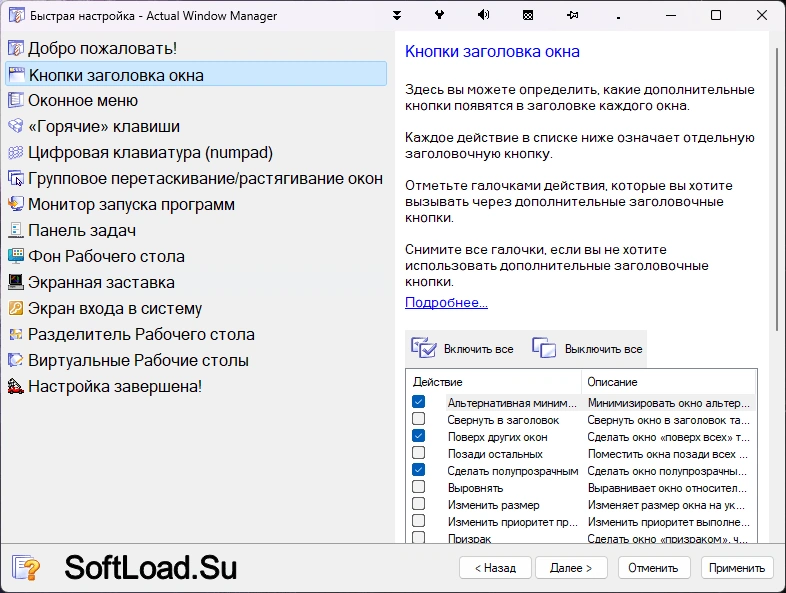Click the 'Настройка завершена!' icon
Viewport: 786px width, 593px height.
coord(16,386)
